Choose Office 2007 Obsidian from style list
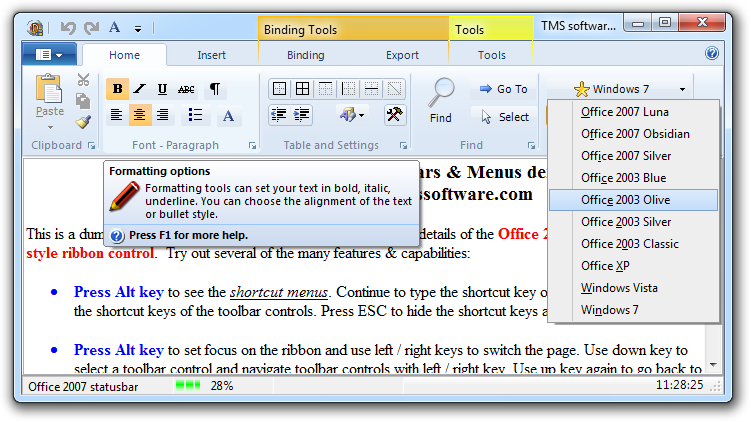Screen dimensions: 751x422 point(635,134)
